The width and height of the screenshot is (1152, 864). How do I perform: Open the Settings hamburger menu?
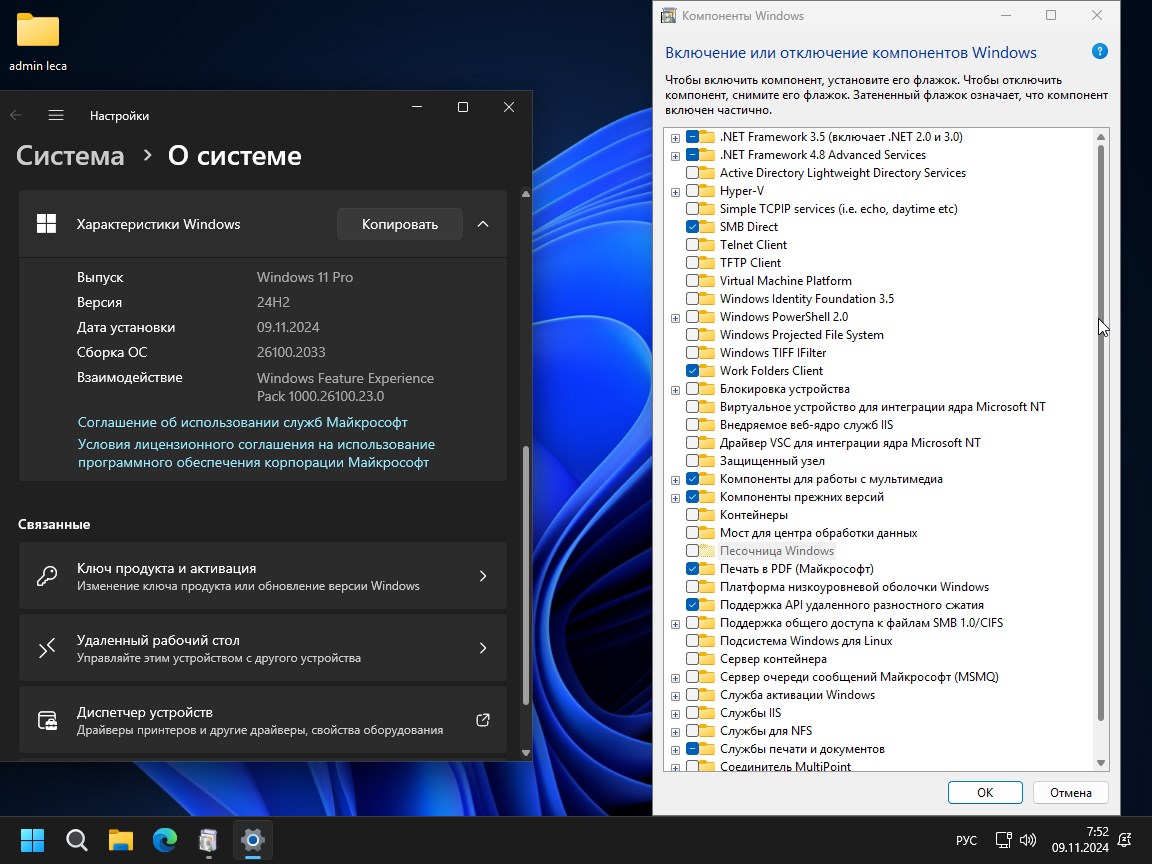pos(56,115)
